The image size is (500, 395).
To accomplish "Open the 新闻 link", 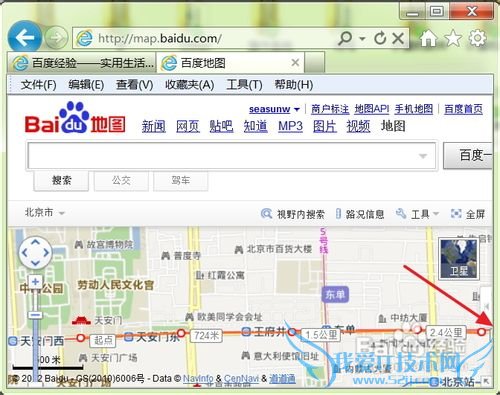I will point(154,127).
